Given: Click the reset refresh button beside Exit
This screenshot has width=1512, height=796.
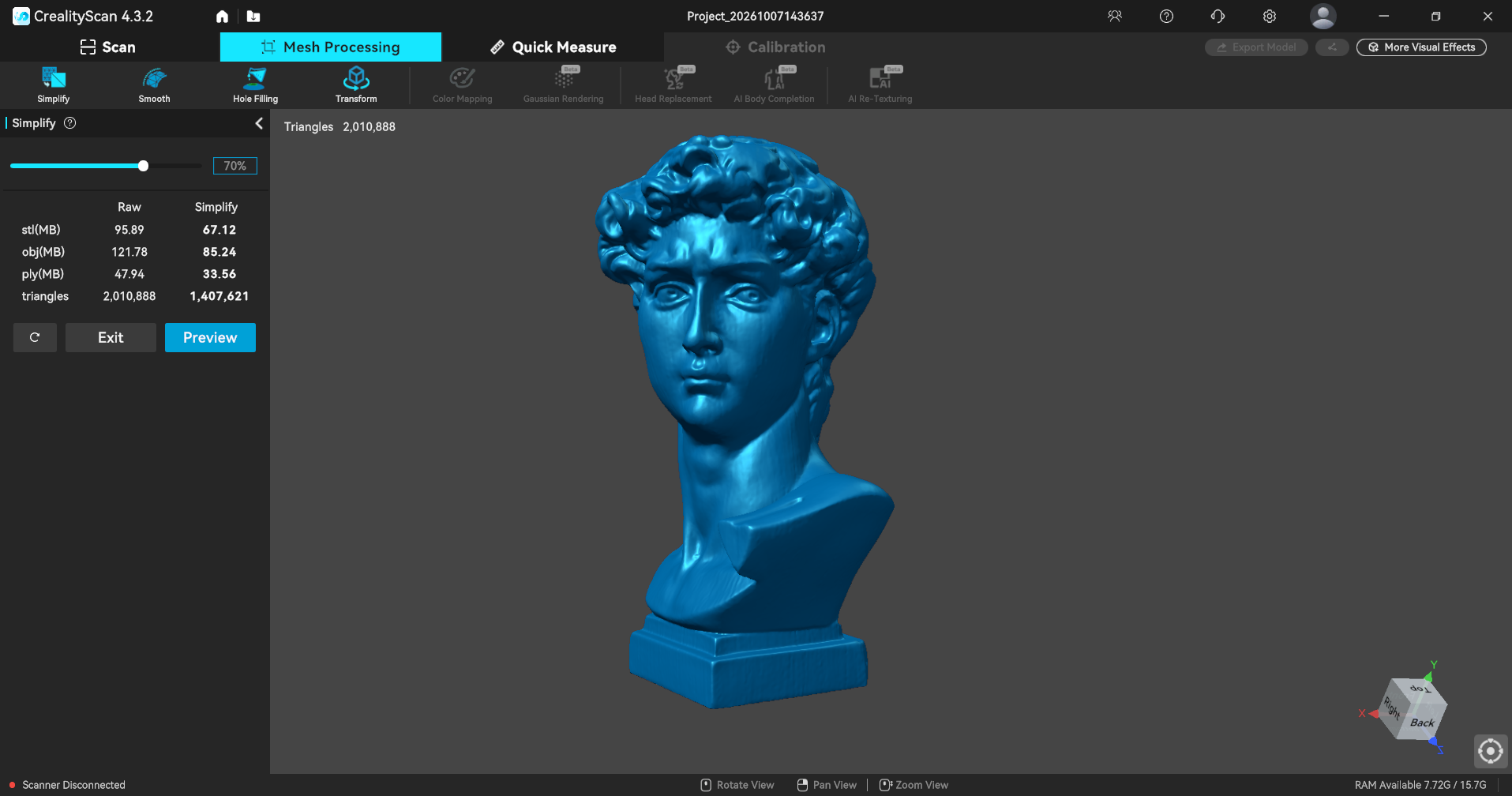Looking at the screenshot, I should 35,337.
